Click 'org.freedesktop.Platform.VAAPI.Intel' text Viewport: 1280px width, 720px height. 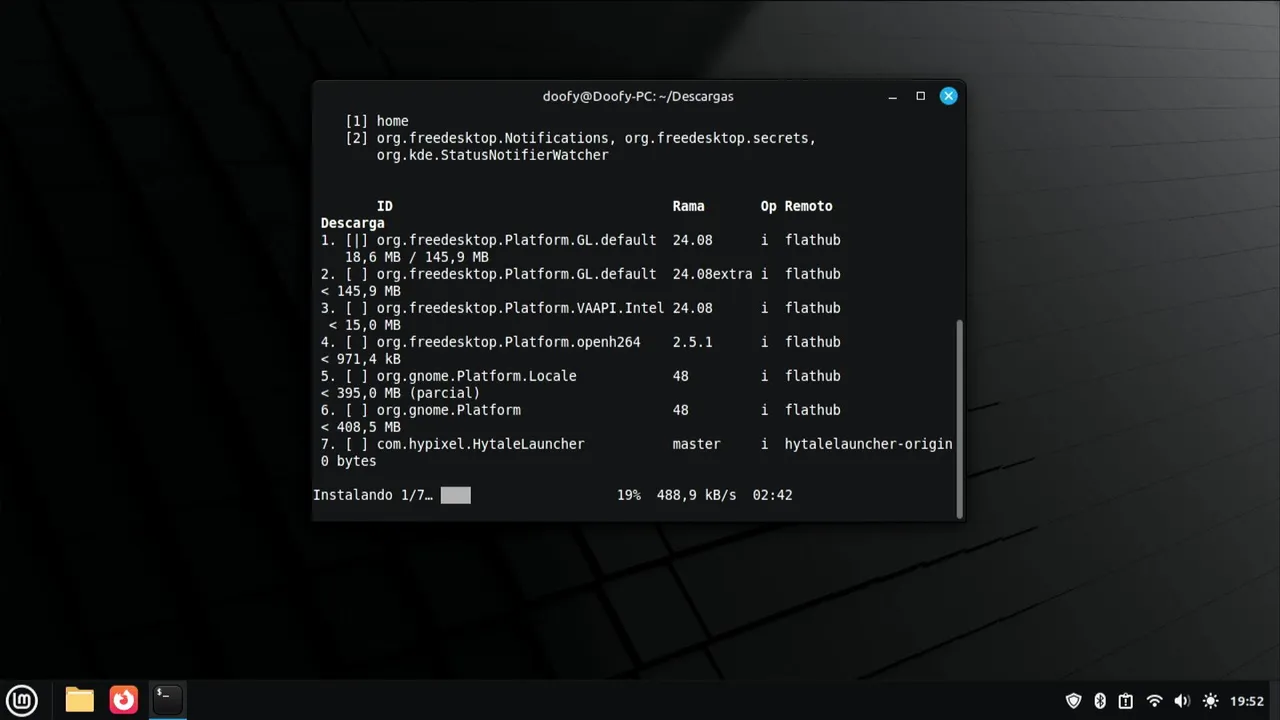(521, 308)
